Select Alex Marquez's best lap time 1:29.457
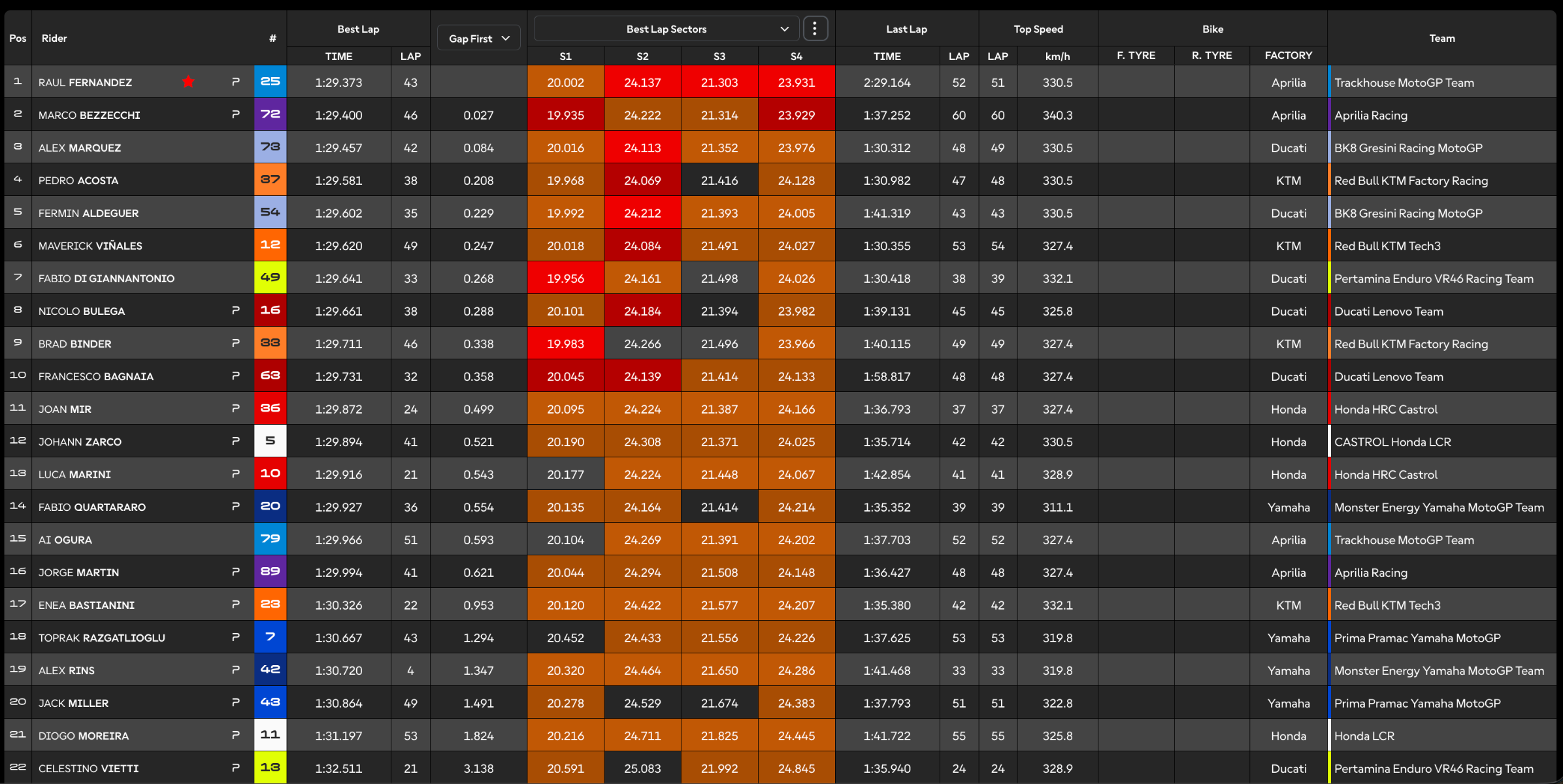The width and height of the screenshot is (1563, 784). (338, 148)
